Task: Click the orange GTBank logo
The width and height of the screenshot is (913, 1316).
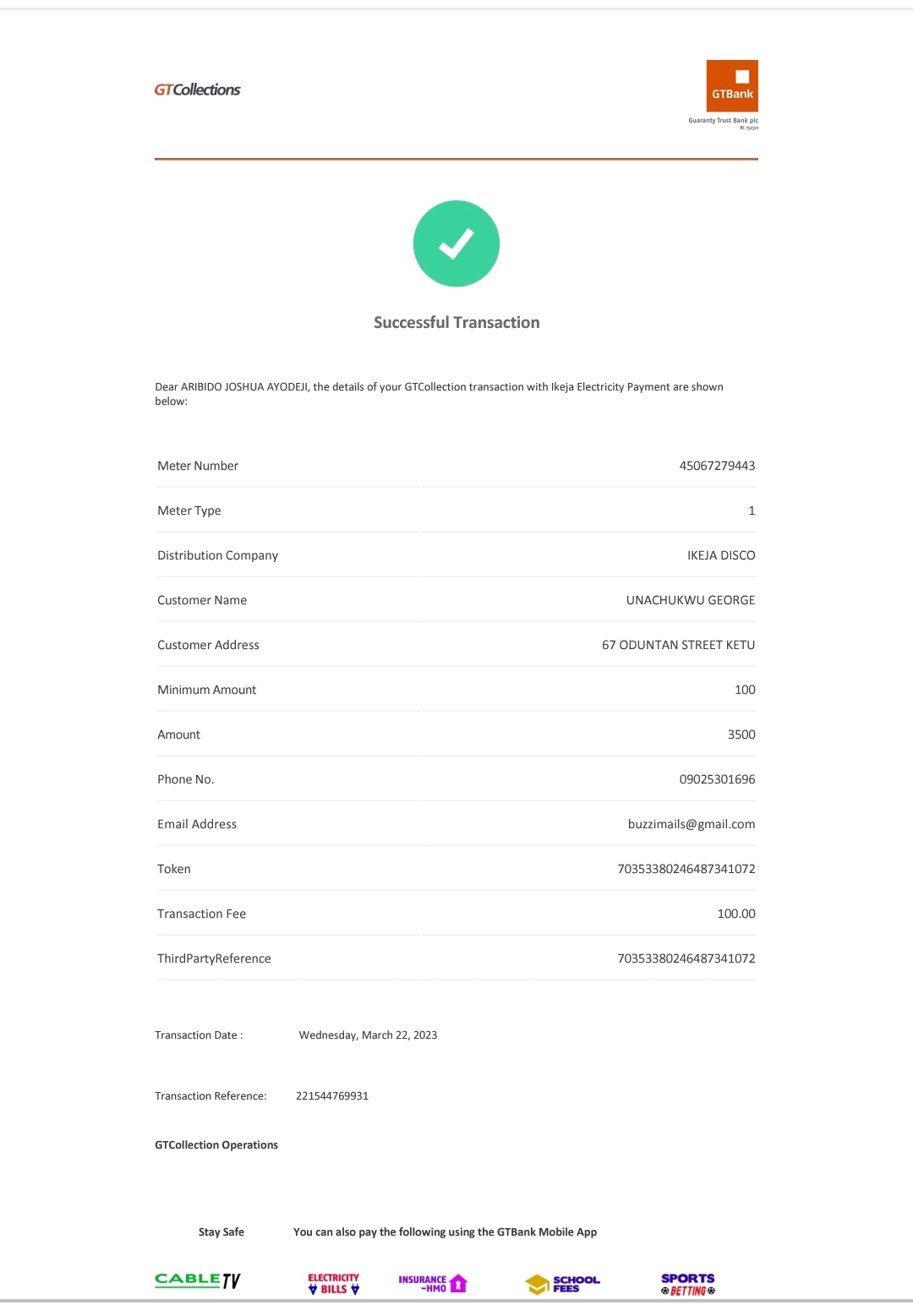Action: [732, 85]
